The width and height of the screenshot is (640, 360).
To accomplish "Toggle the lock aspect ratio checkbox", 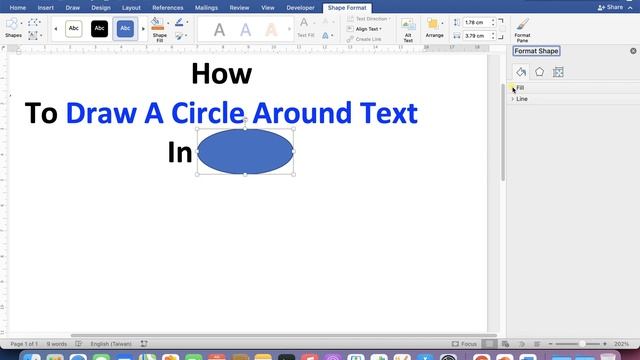I will click(502, 29).
